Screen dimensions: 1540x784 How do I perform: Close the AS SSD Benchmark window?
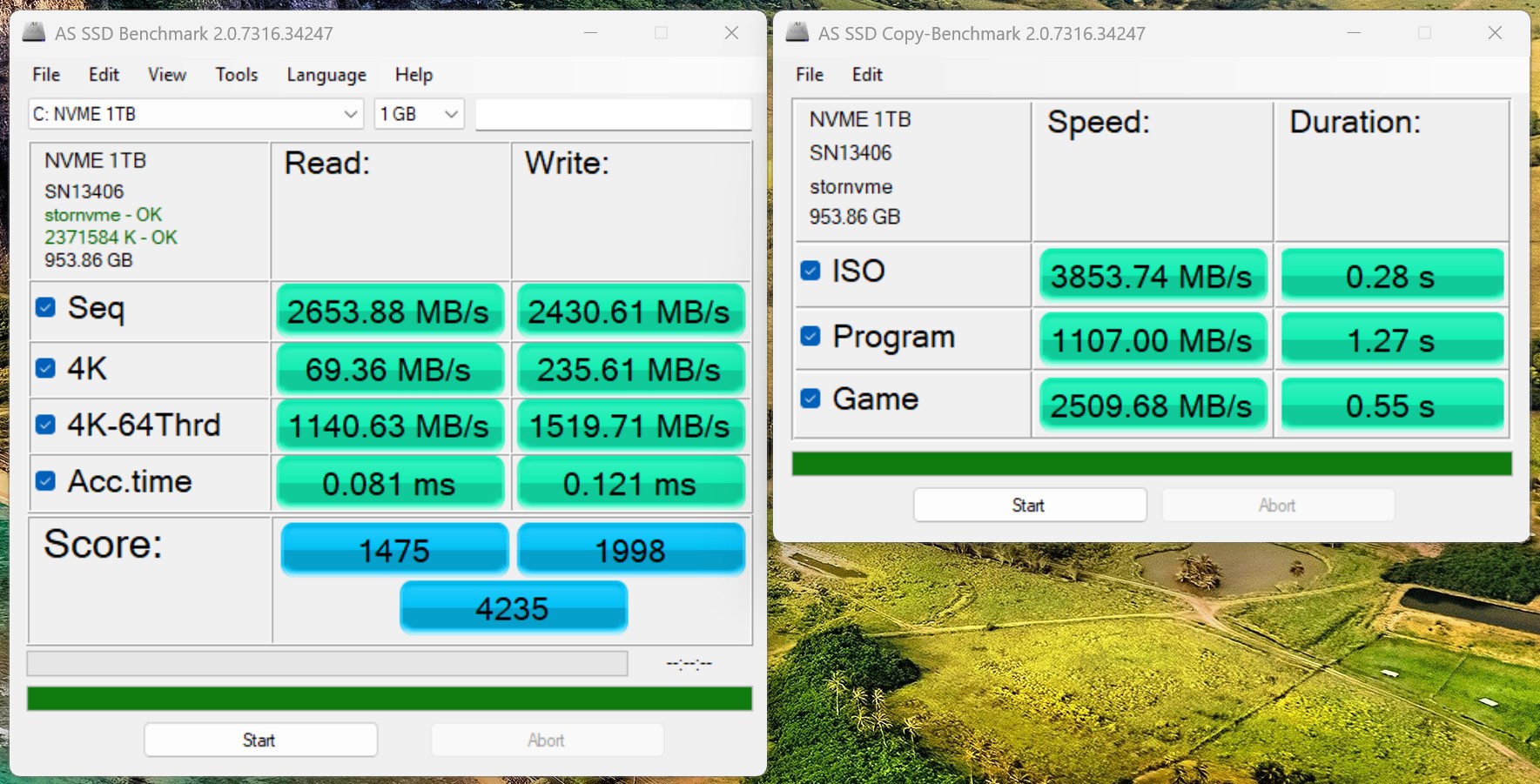tap(731, 33)
